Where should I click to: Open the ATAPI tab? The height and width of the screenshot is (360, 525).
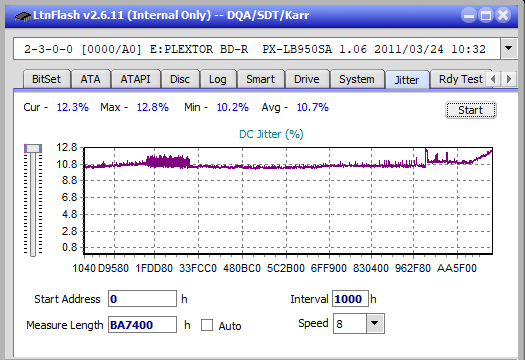click(135, 79)
